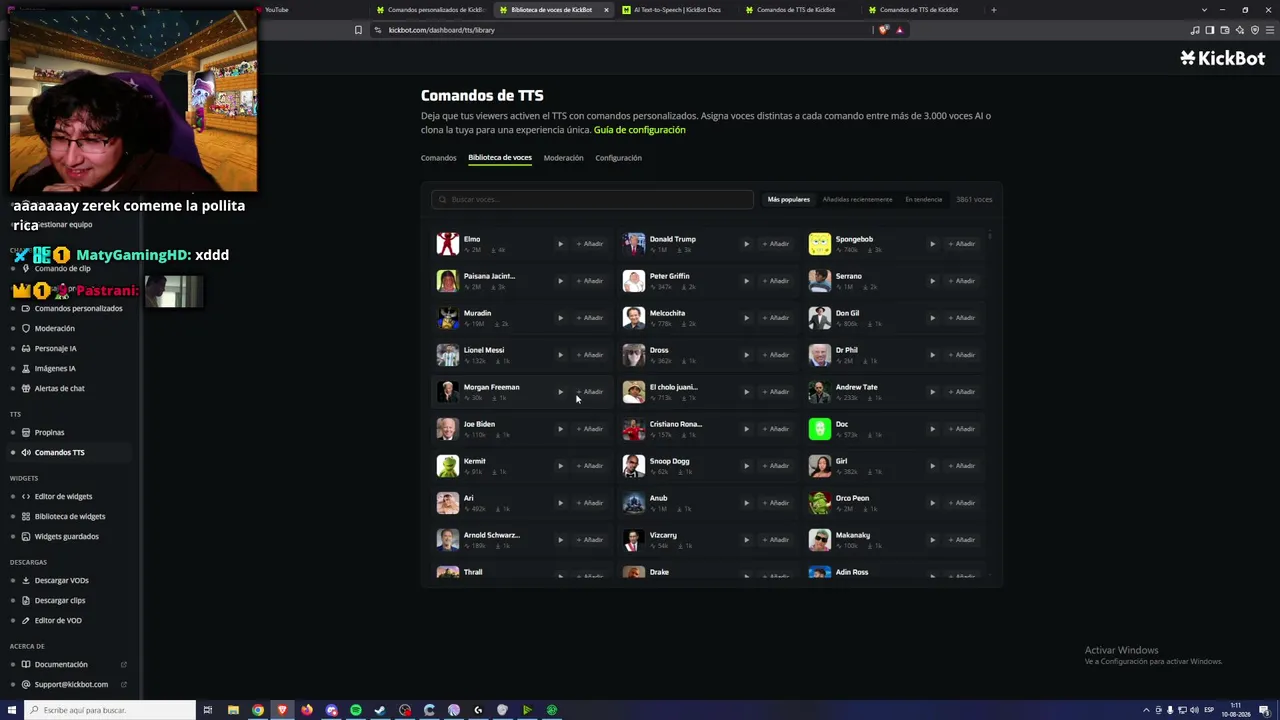Play the Elmo voice preview
This screenshot has height=720, width=1280.
tap(560, 244)
